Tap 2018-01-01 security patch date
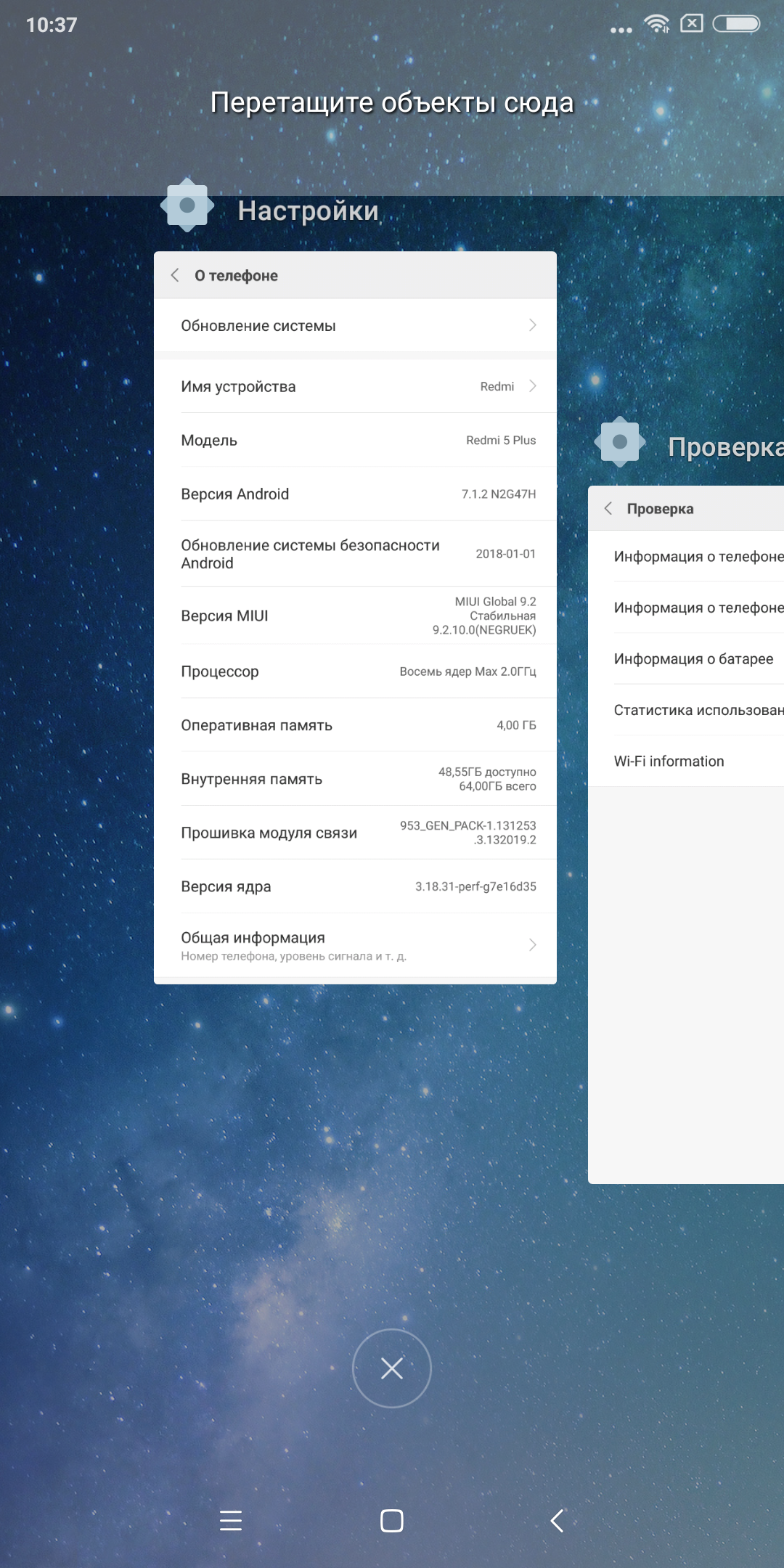The height and width of the screenshot is (1568, 784). [506, 553]
